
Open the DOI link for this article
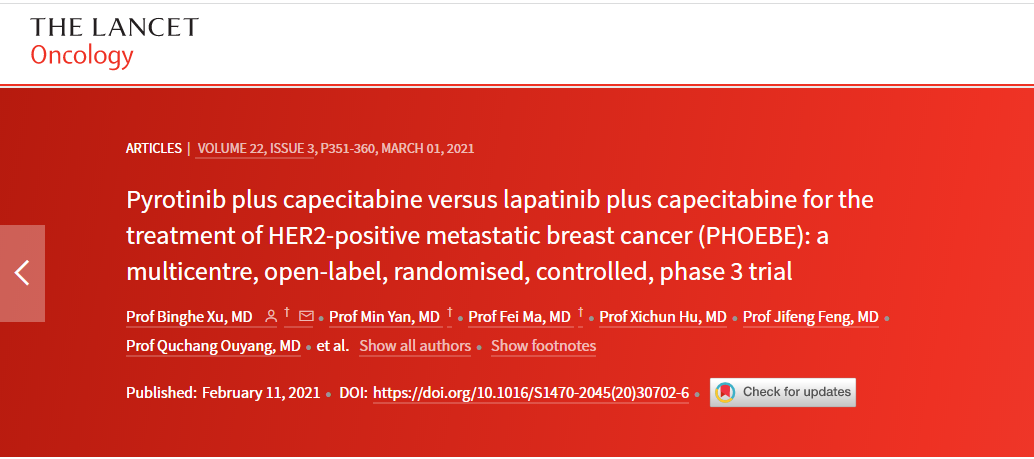(531, 393)
